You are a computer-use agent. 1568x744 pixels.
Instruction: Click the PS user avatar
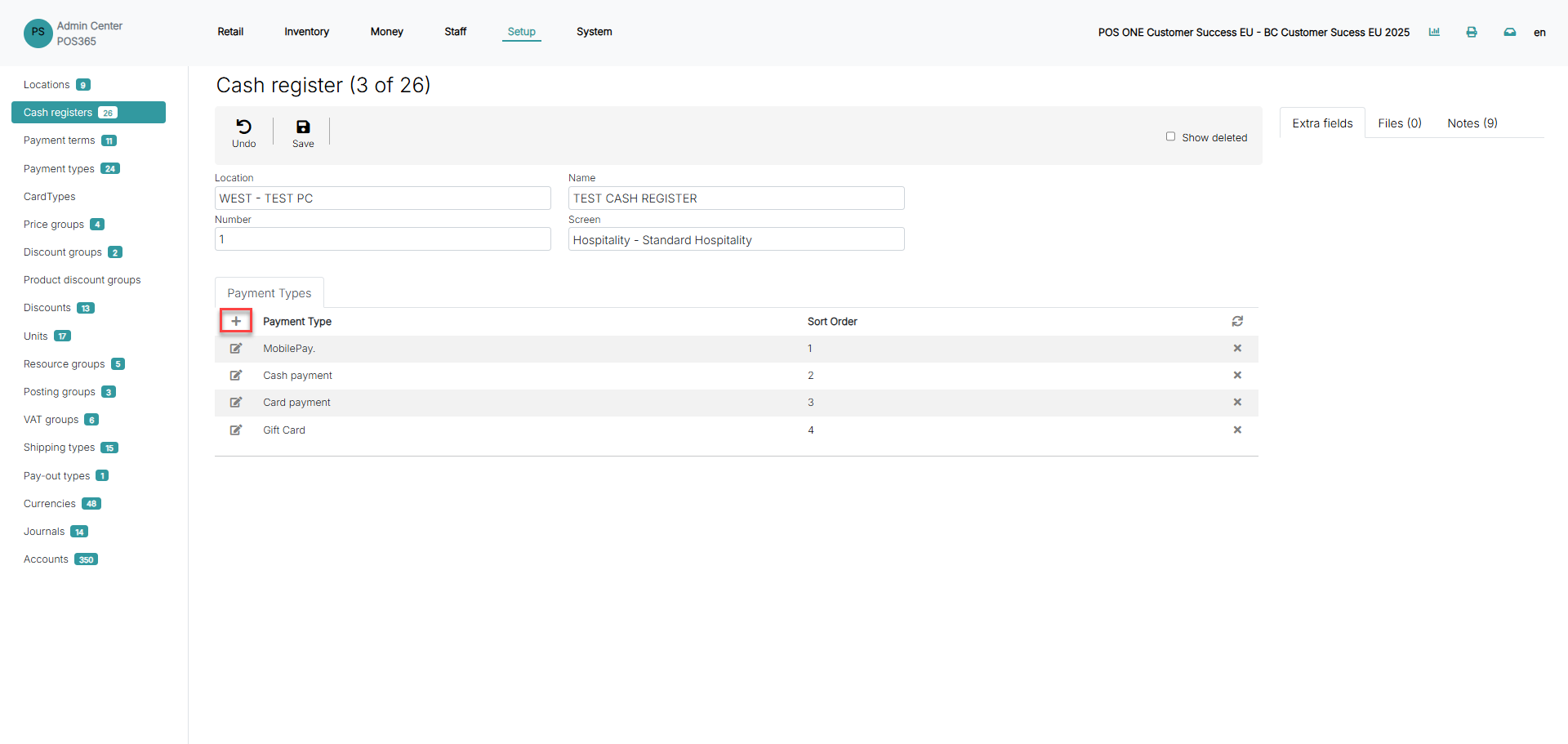click(x=38, y=33)
